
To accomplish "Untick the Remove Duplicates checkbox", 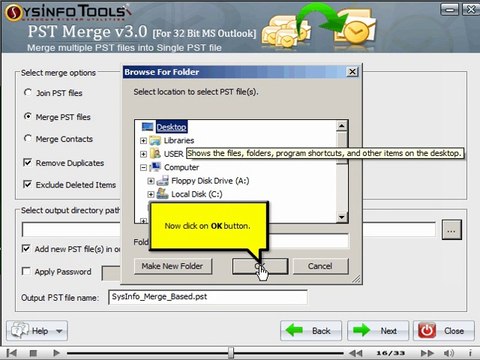I will click(27, 162).
